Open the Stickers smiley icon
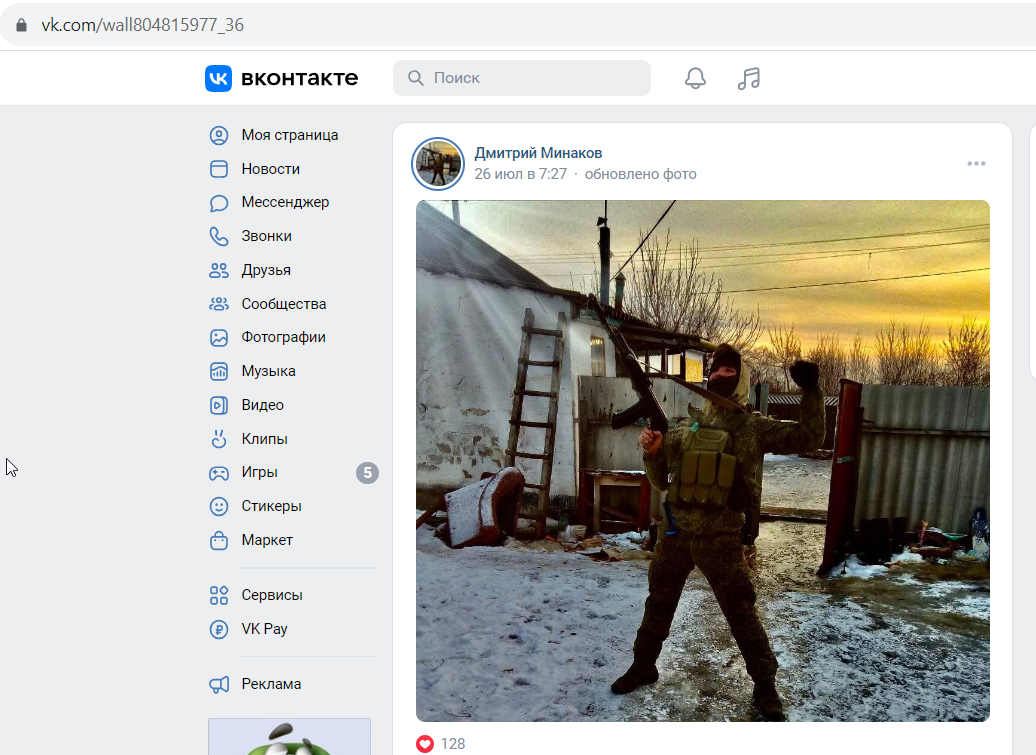This screenshot has height=755, width=1036. point(219,506)
